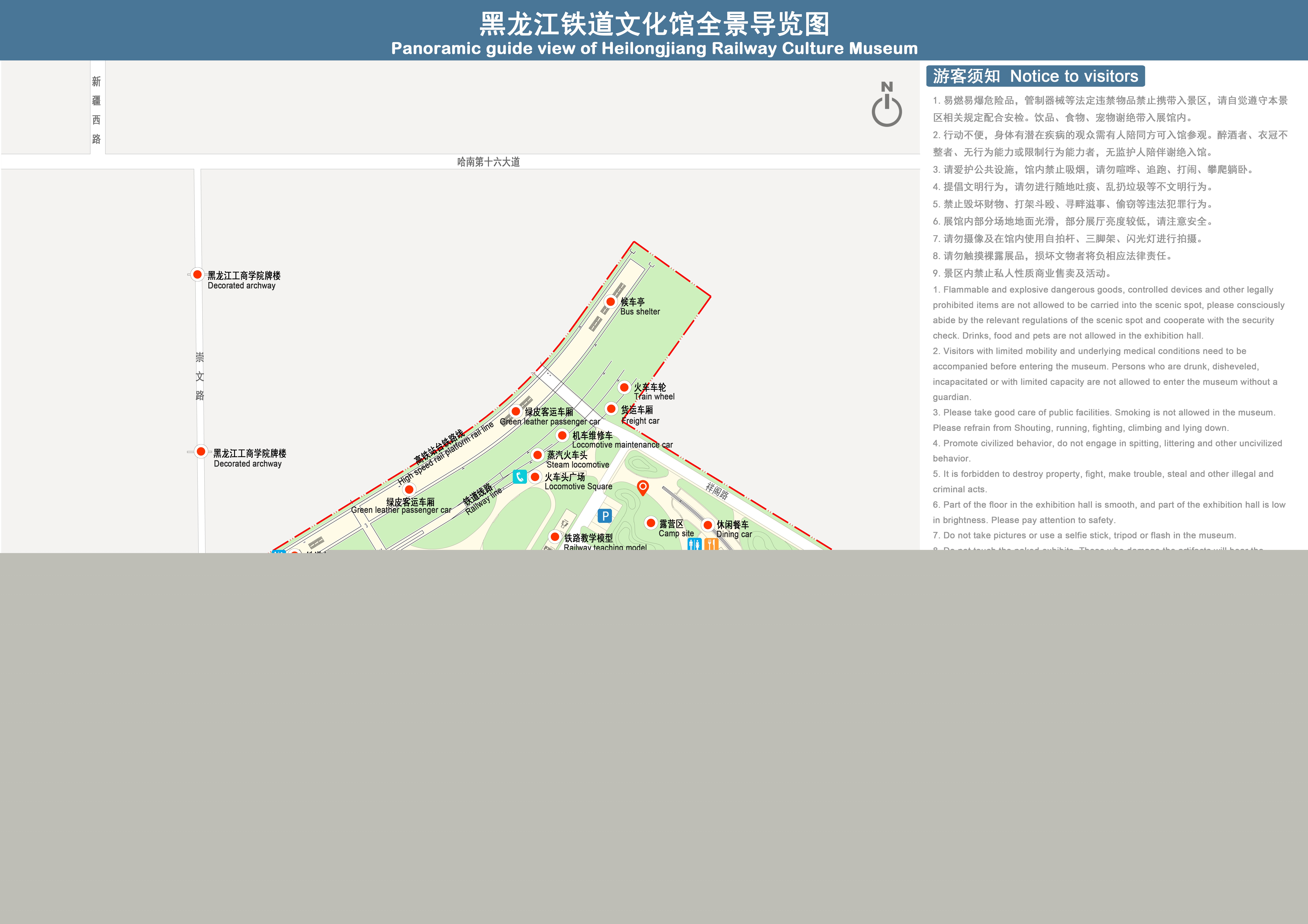
Task: Click the 'Camp site' label text
Action: coord(676,534)
